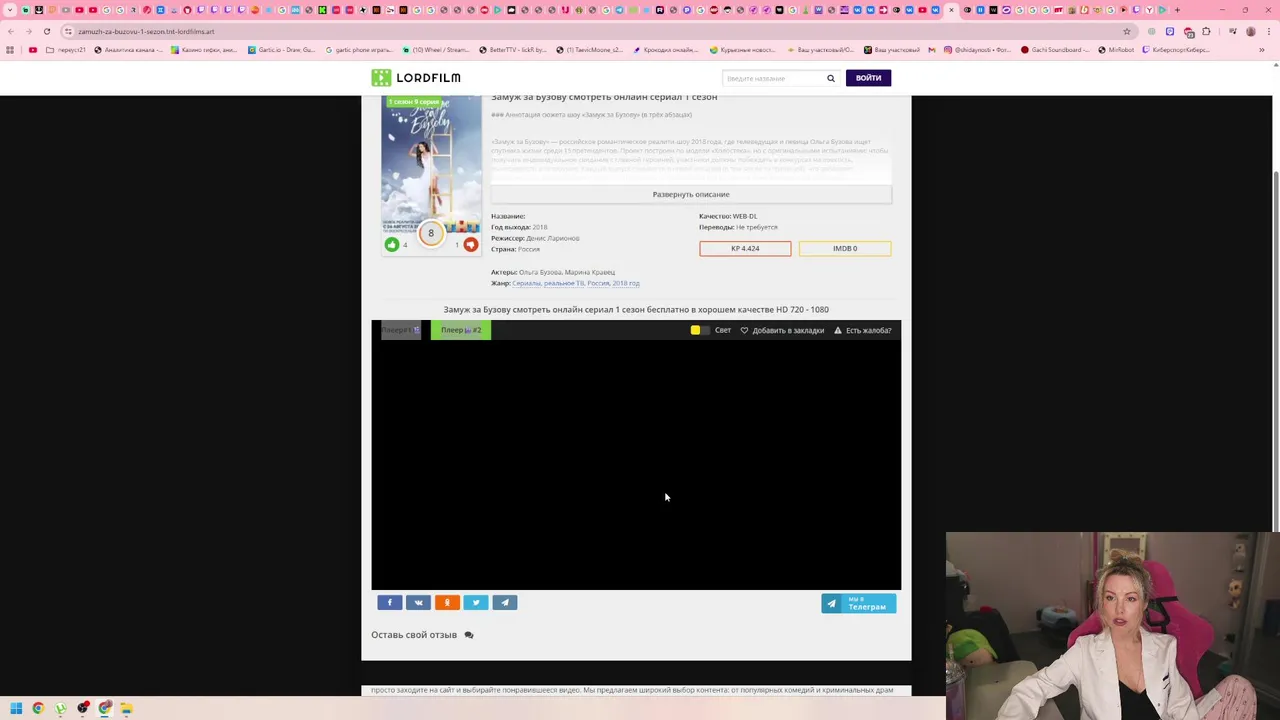Click the Денис Ларионов director text
The height and width of the screenshot is (720, 1280).
click(x=553, y=238)
